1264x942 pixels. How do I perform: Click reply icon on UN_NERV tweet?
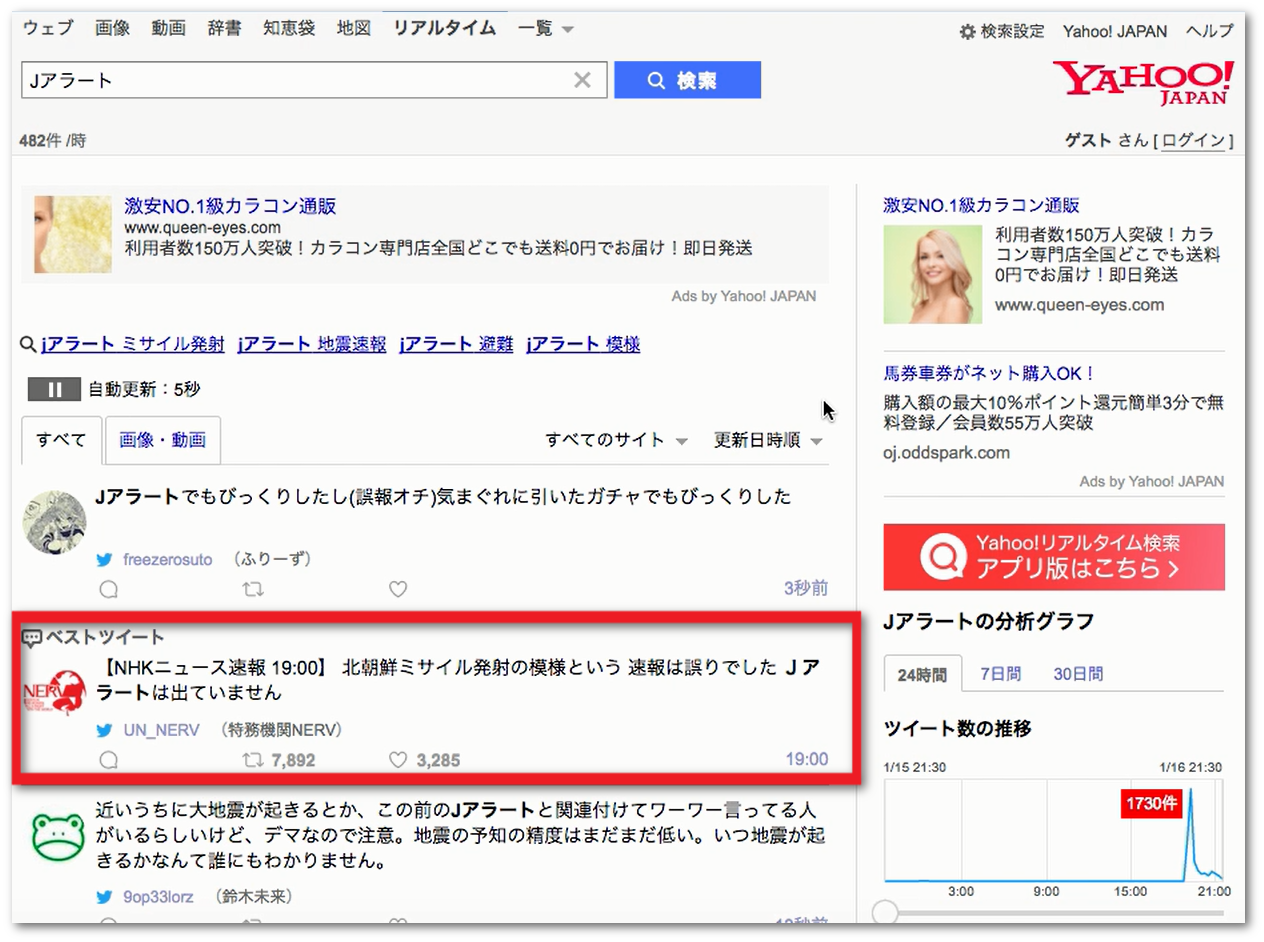click(109, 760)
